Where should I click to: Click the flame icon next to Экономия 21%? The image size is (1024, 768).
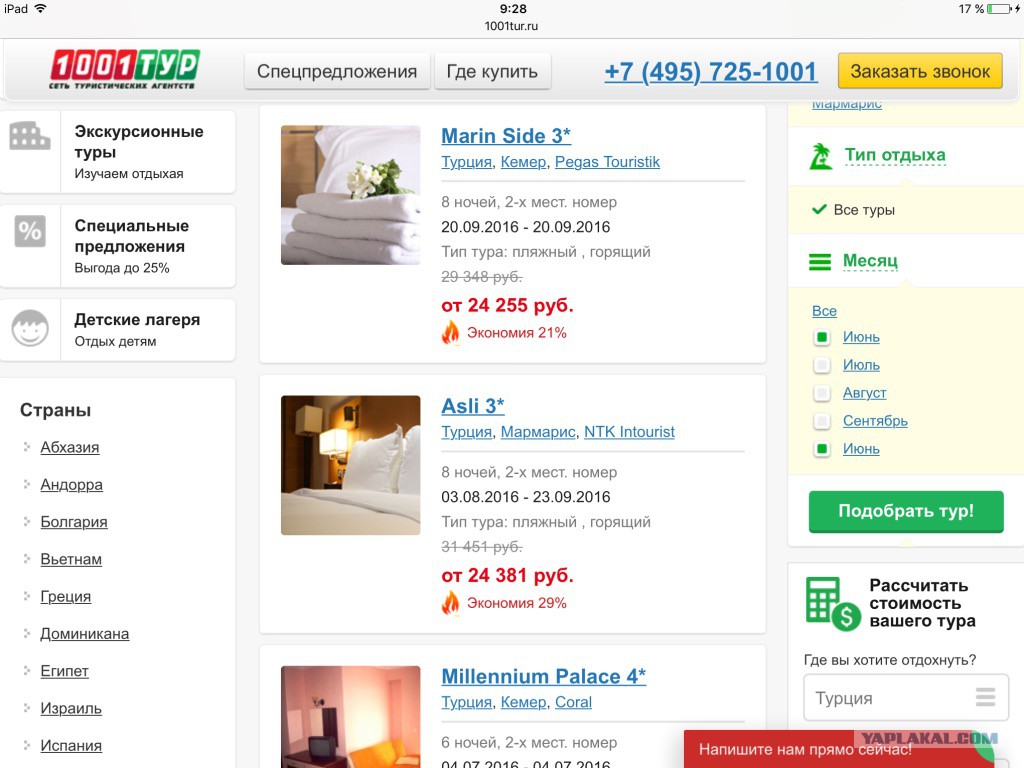click(451, 332)
